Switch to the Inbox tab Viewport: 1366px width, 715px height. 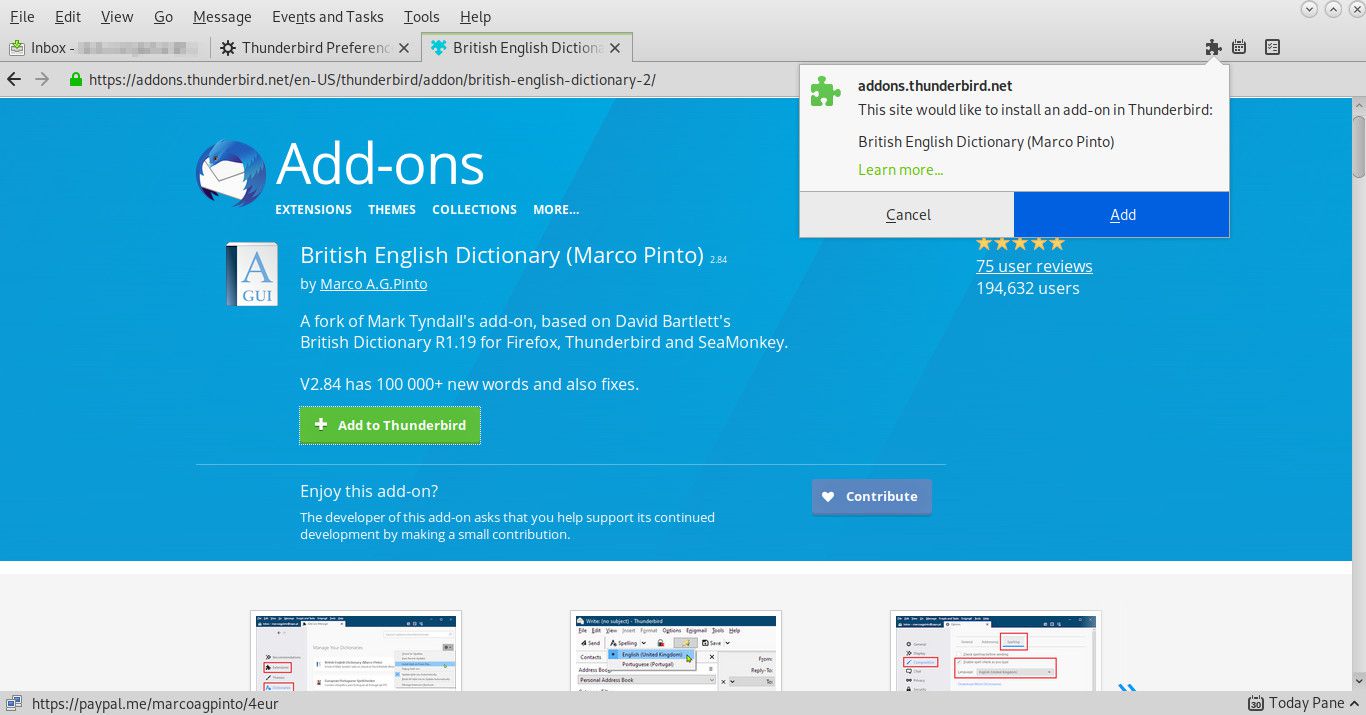pos(105,47)
